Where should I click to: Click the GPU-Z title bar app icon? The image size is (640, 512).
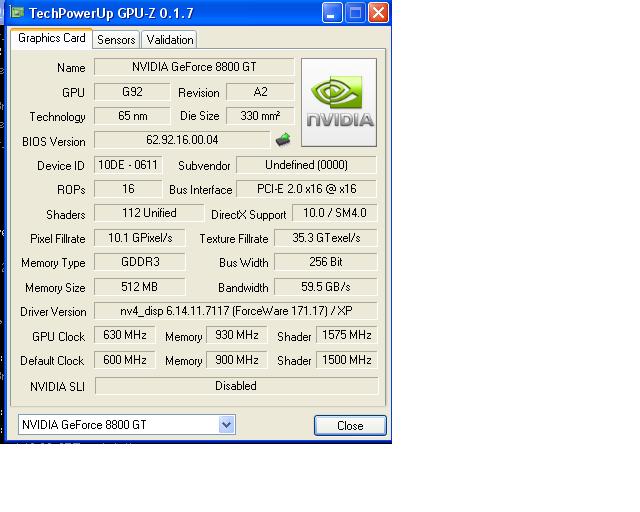17,13
